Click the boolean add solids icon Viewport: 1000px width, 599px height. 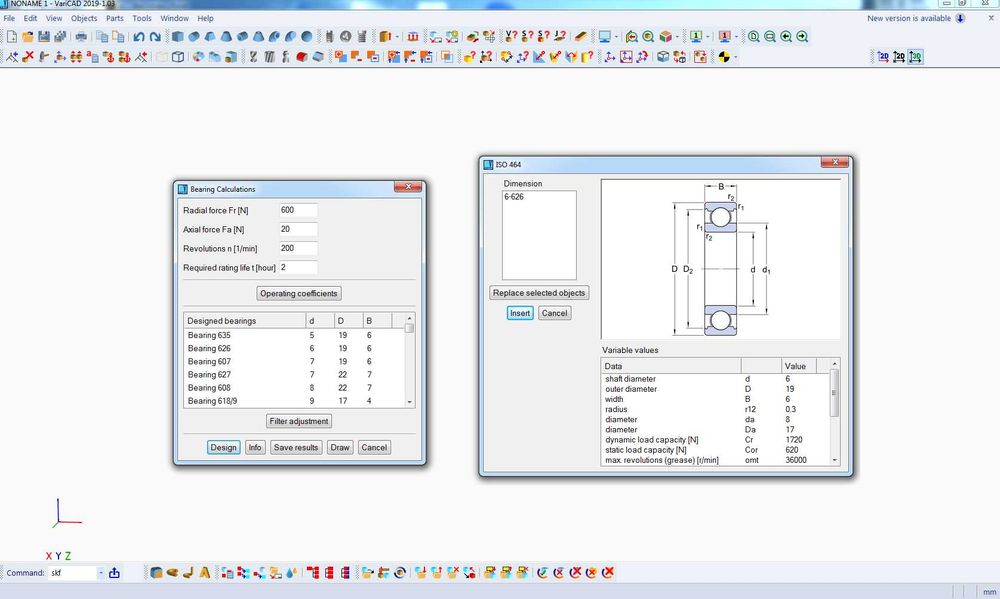[340, 57]
